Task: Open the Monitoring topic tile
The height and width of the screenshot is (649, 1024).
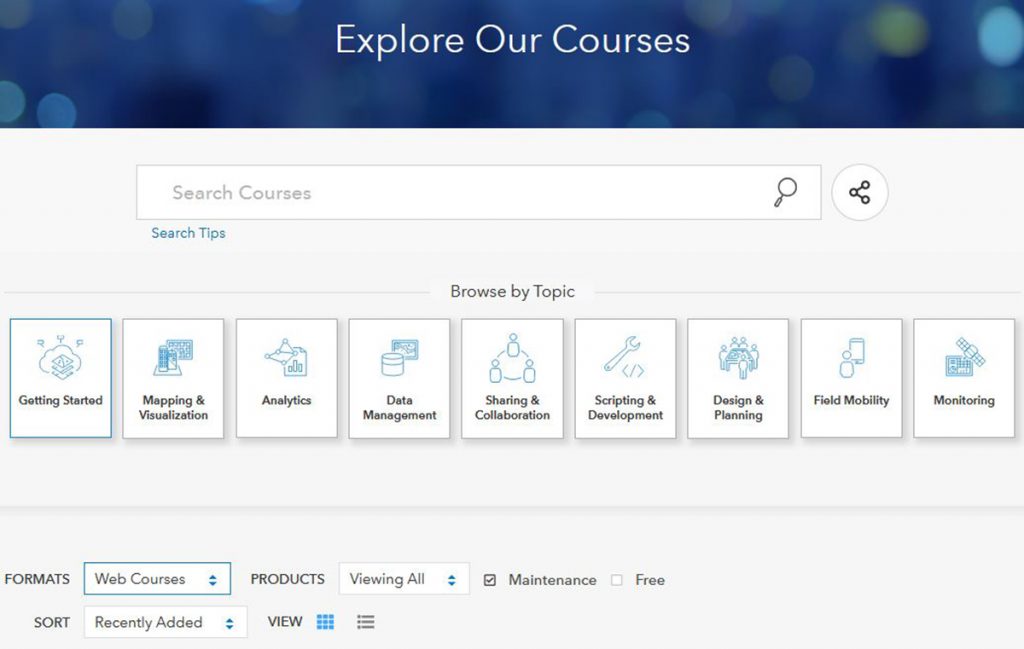Action: 964,377
